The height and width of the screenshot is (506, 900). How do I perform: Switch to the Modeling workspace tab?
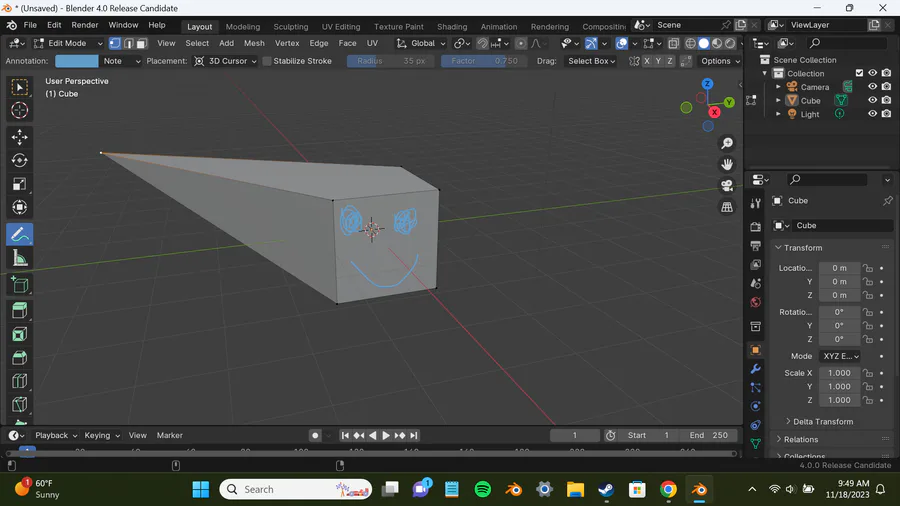[243, 26]
